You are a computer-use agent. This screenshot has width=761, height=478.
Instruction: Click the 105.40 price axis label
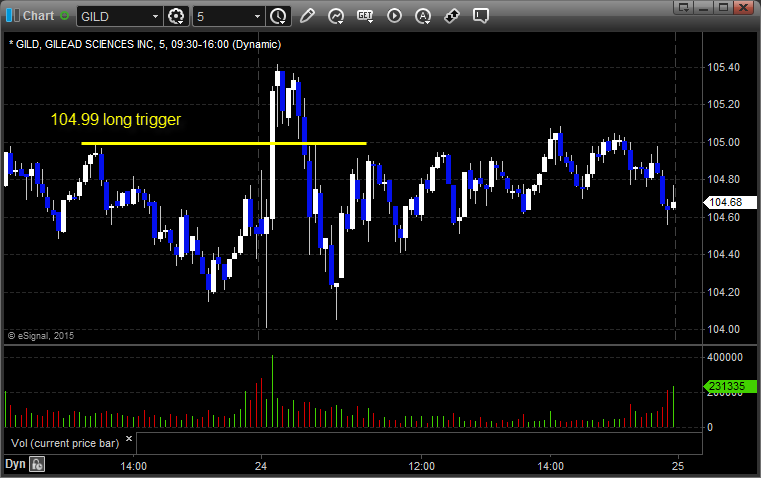click(x=724, y=67)
